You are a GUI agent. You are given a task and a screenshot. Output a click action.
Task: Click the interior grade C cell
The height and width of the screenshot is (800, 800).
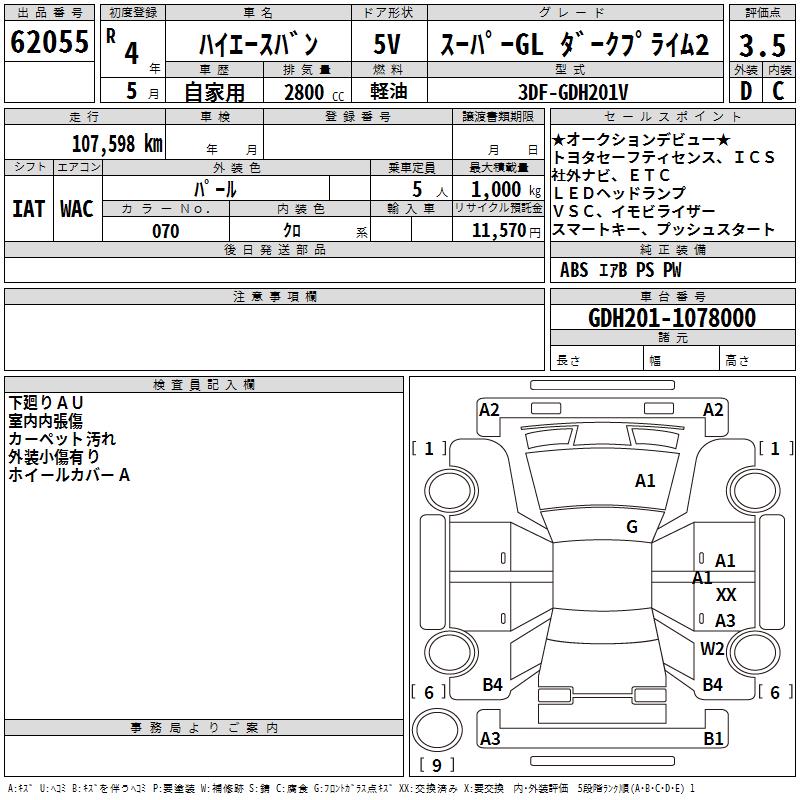tap(779, 91)
